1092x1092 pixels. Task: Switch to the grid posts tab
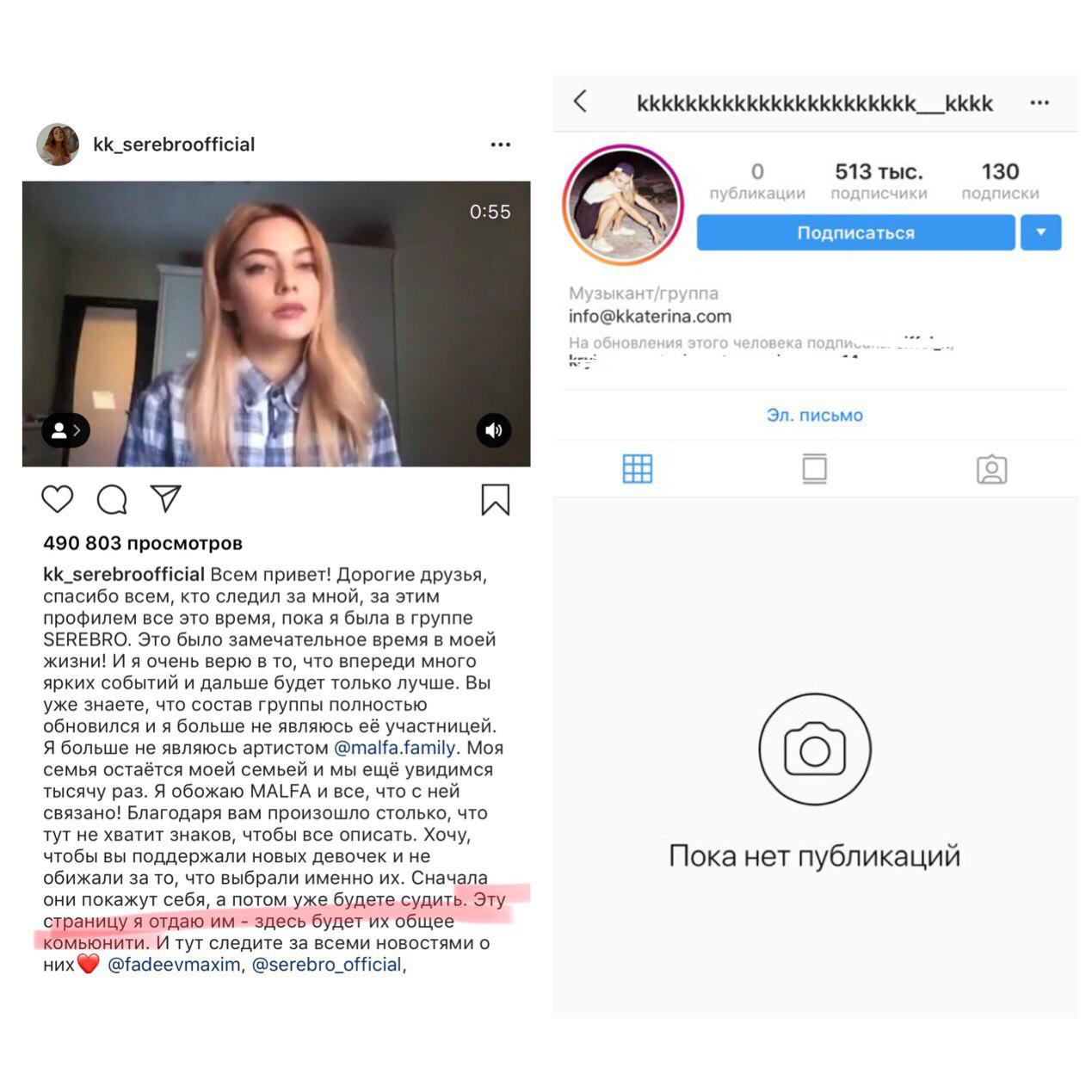click(x=638, y=469)
